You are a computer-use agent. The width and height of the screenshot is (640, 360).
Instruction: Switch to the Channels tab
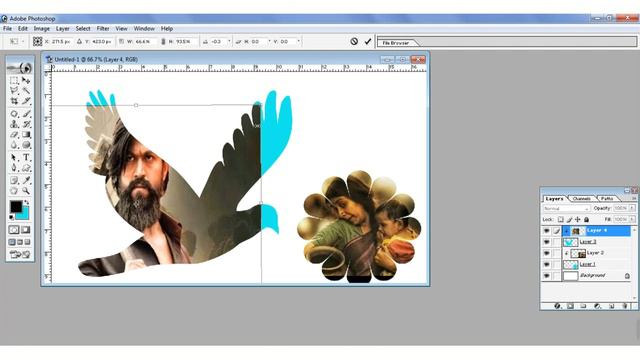point(582,198)
